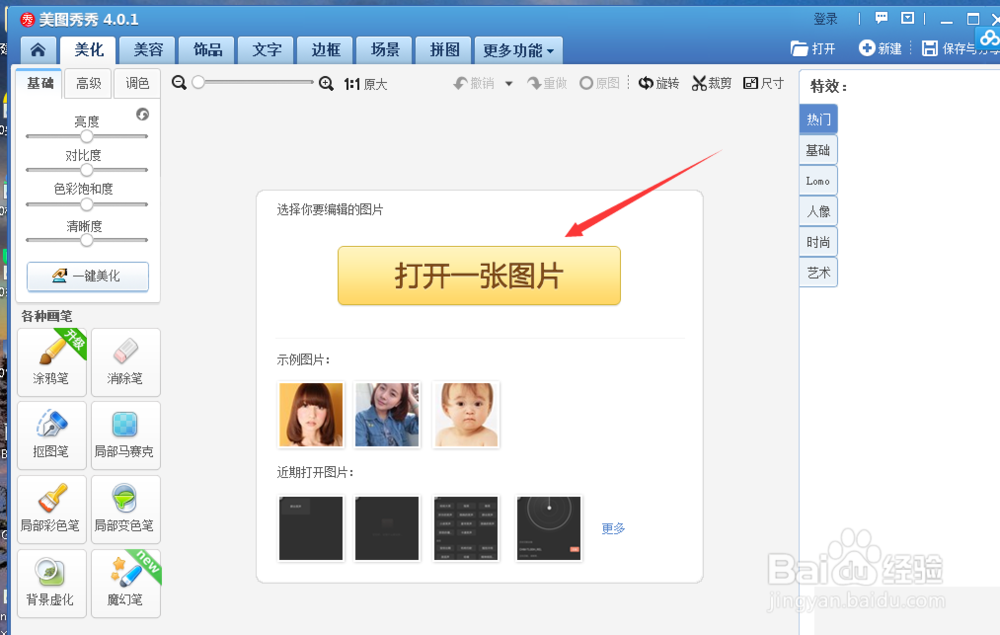Select the 人像 portrait effects category
Image resolution: width=1000 pixels, height=635 pixels.
818,211
